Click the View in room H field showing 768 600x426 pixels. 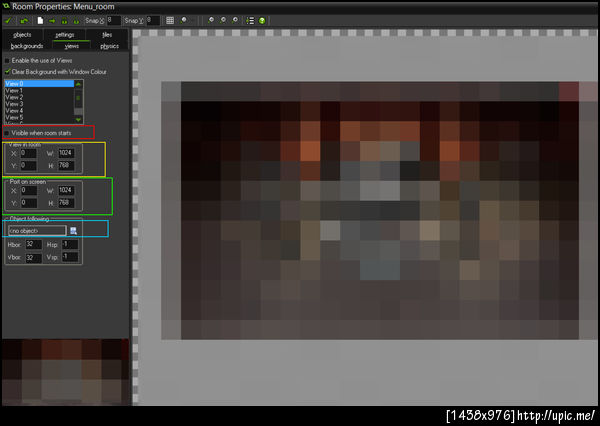pyautogui.click(x=66, y=166)
